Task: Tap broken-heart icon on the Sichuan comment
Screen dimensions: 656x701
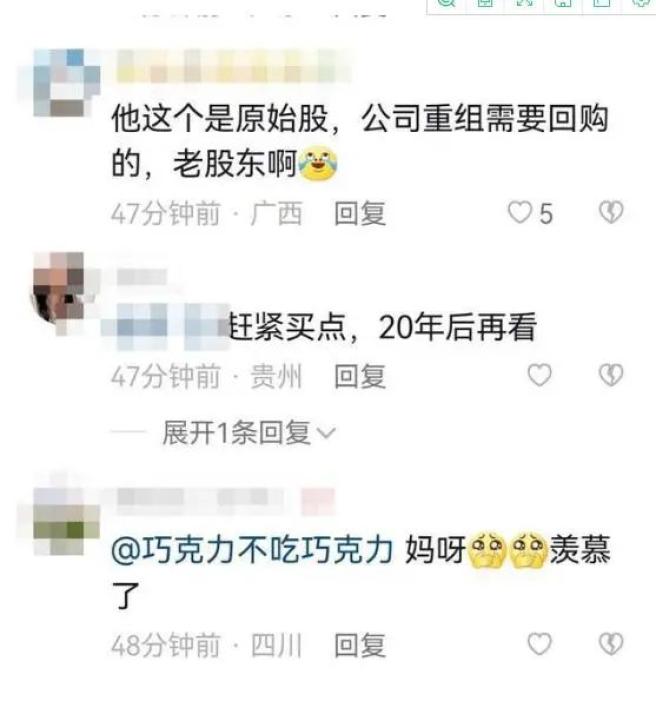Action: [611, 644]
